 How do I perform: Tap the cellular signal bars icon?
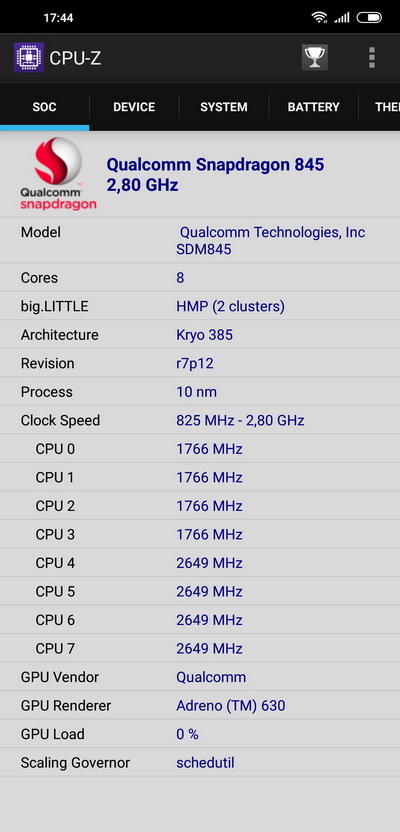point(342,18)
